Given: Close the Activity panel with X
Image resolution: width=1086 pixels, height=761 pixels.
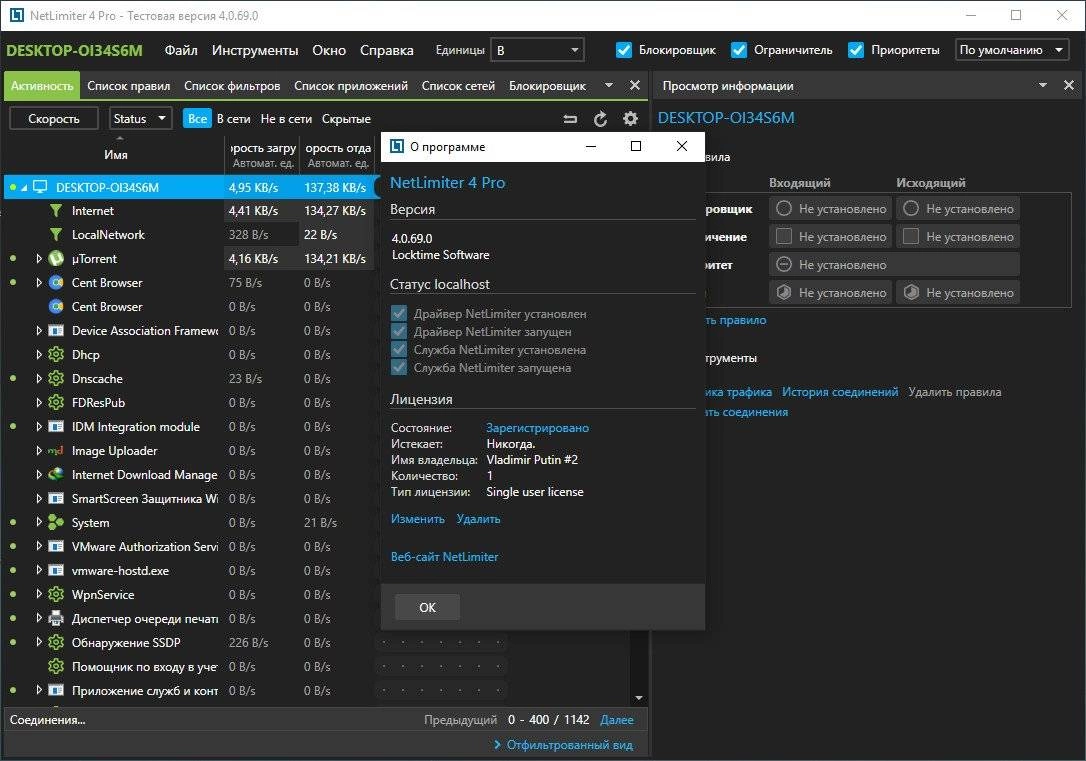Looking at the screenshot, I should [634, 85].
